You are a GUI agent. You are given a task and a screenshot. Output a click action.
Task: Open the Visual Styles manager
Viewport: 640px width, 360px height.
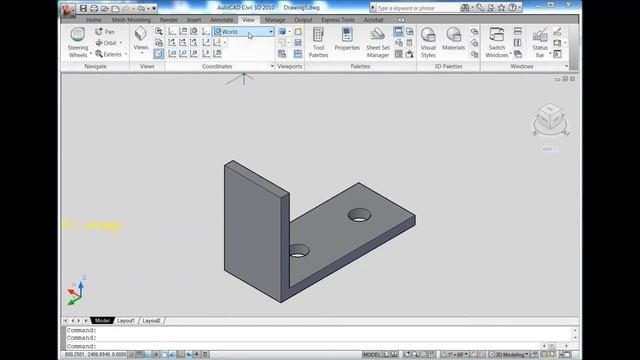pyautogui.click(x=428, y=42)
